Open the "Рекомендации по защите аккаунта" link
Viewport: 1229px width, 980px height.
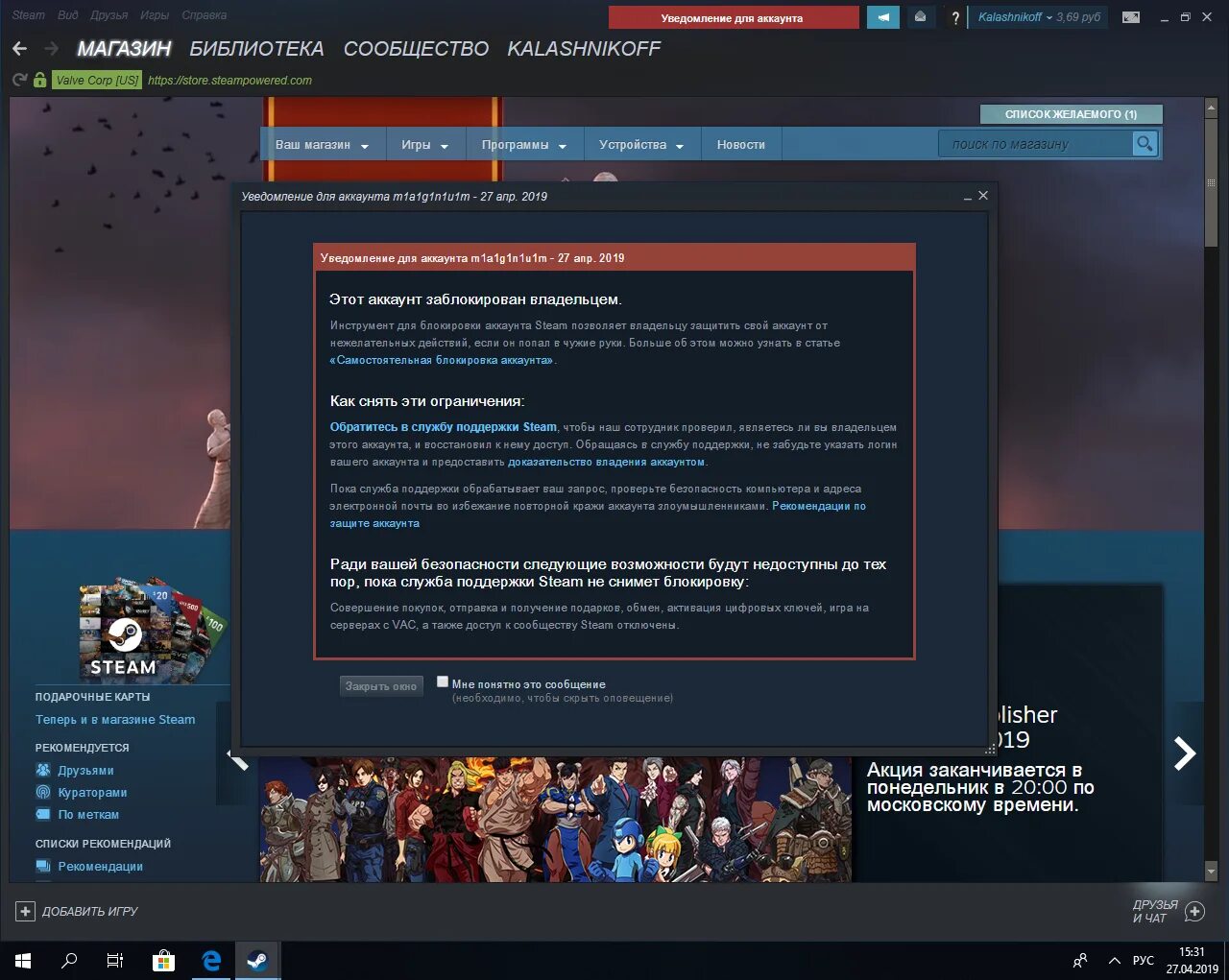(x=818, y=506)
